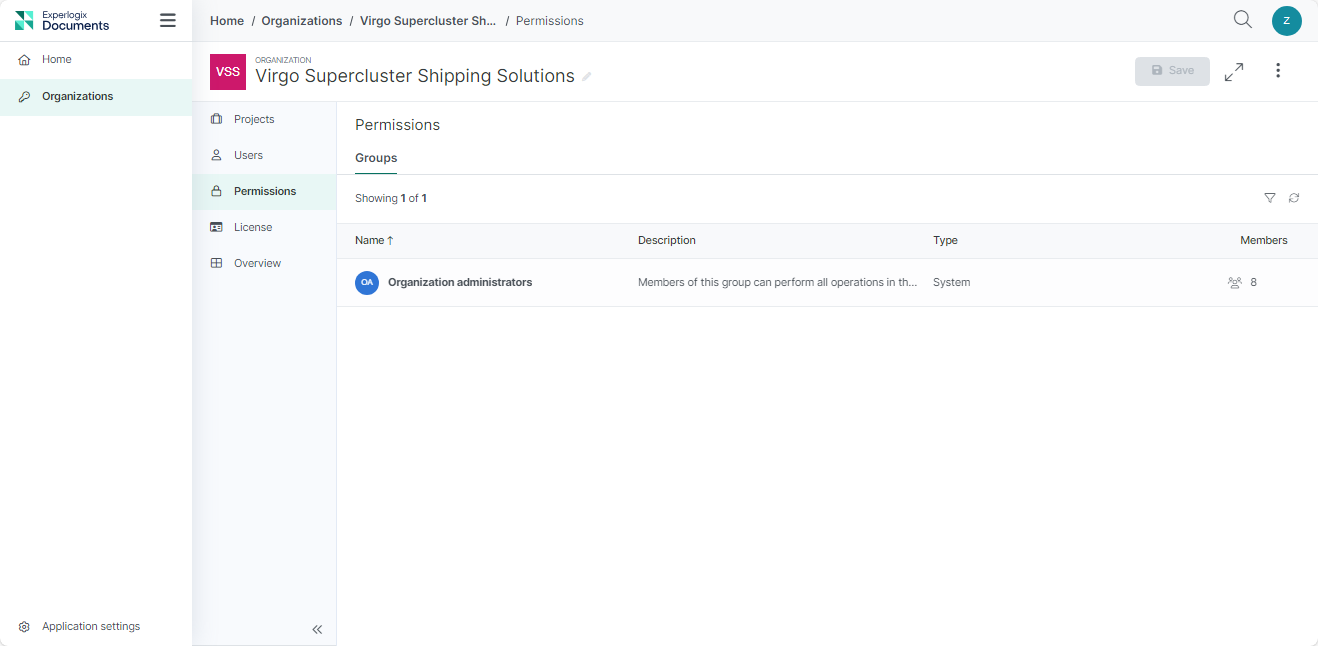The width and height of the screenshot is (1318, 646).
Task: Toggle the hamburger navigation menu
Action: (168, 20)
